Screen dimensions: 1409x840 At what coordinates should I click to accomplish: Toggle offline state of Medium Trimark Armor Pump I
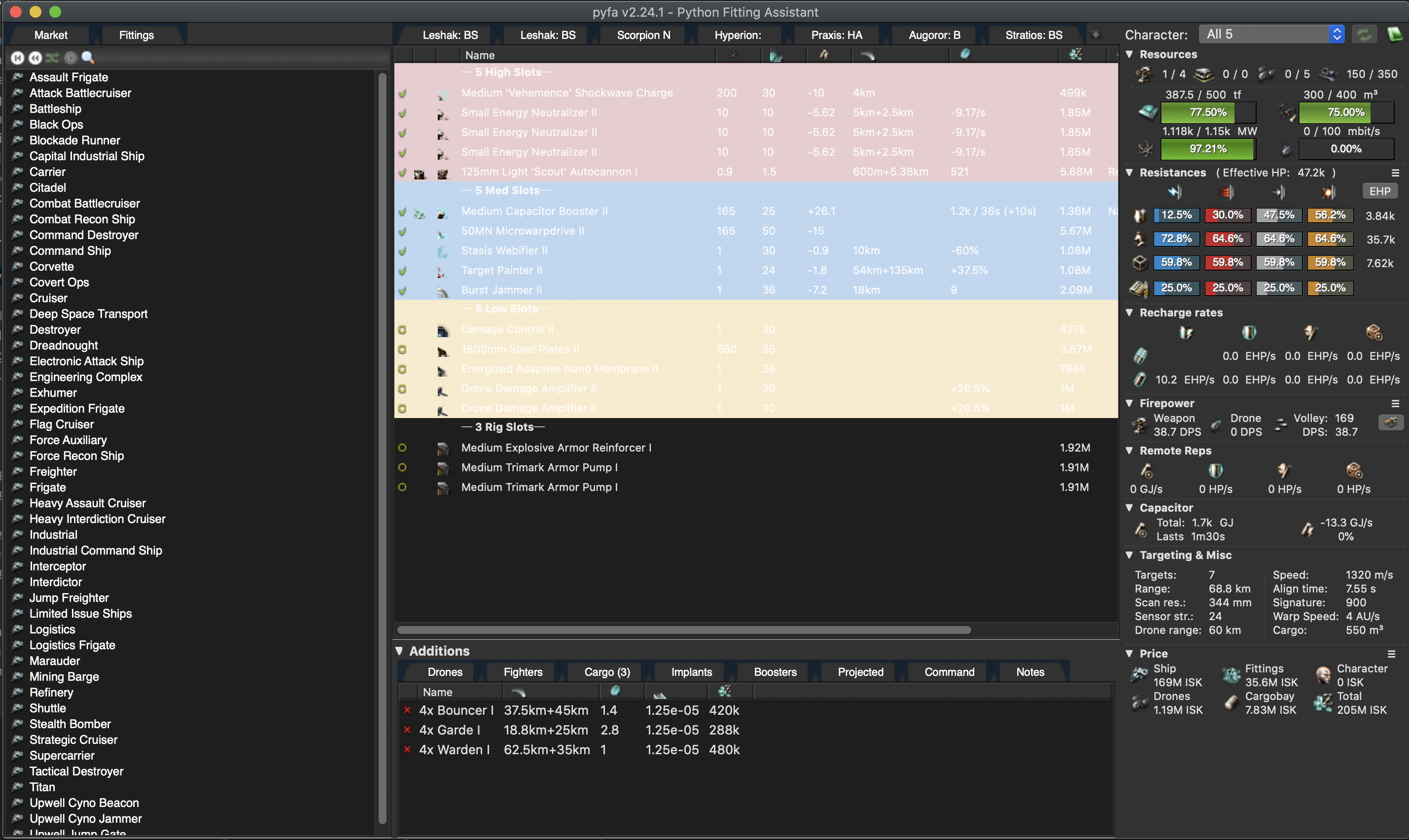tap(402, 467)
